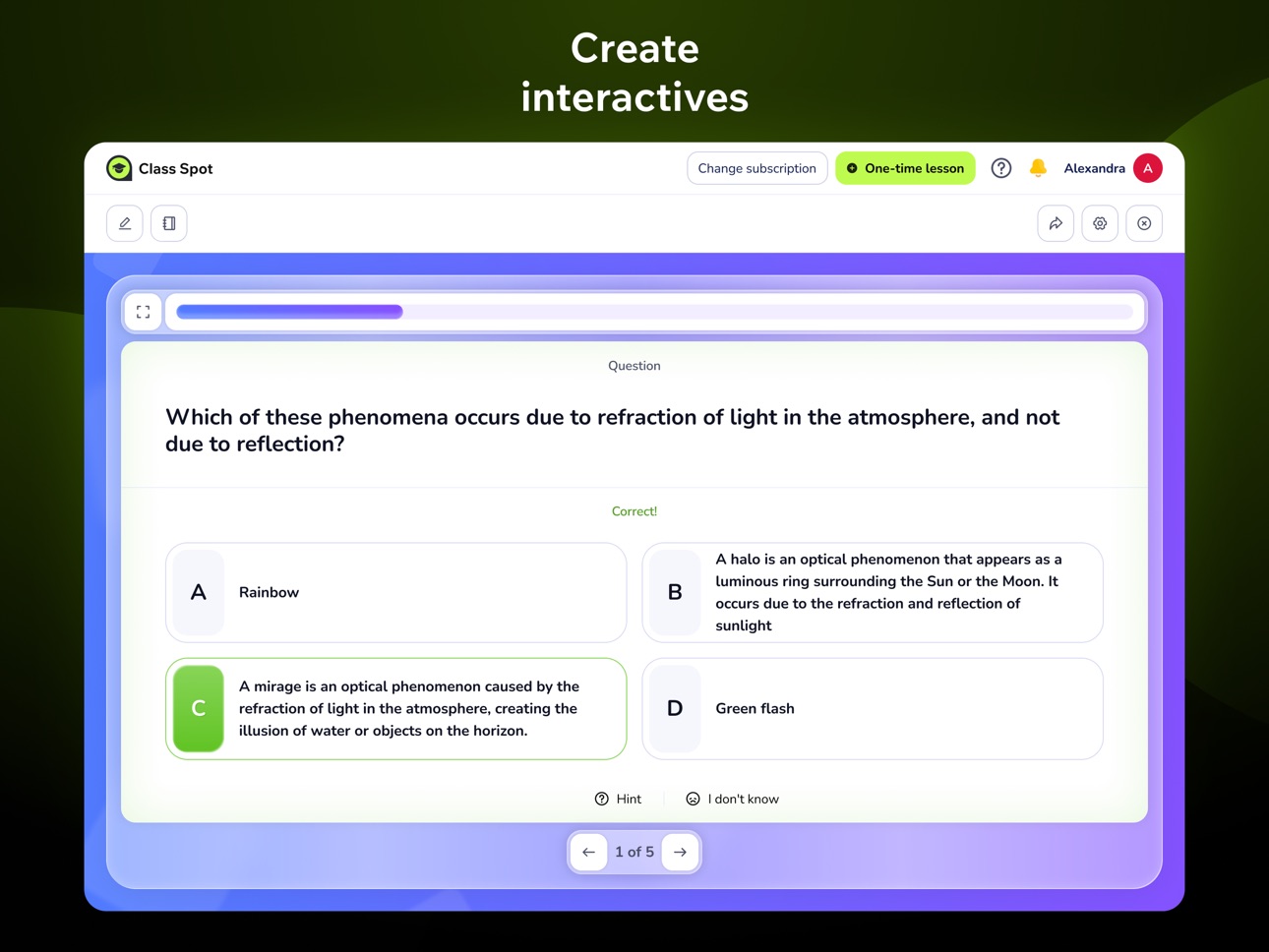Screen dimensions: 1269x952
Task: Open the pencil edit tool
Action: click(x=125, y=223)
